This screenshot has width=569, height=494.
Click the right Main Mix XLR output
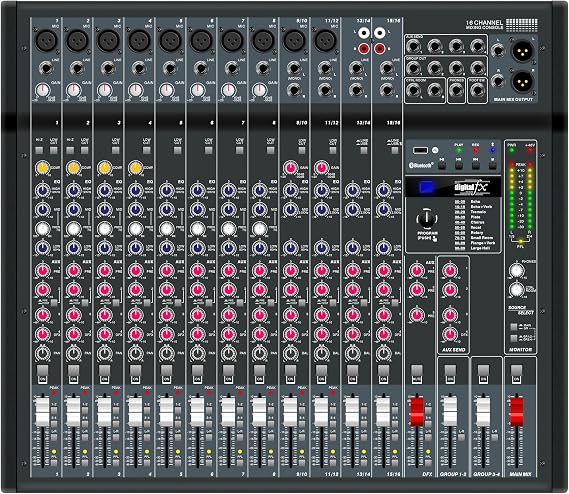[x=522, y=81]
